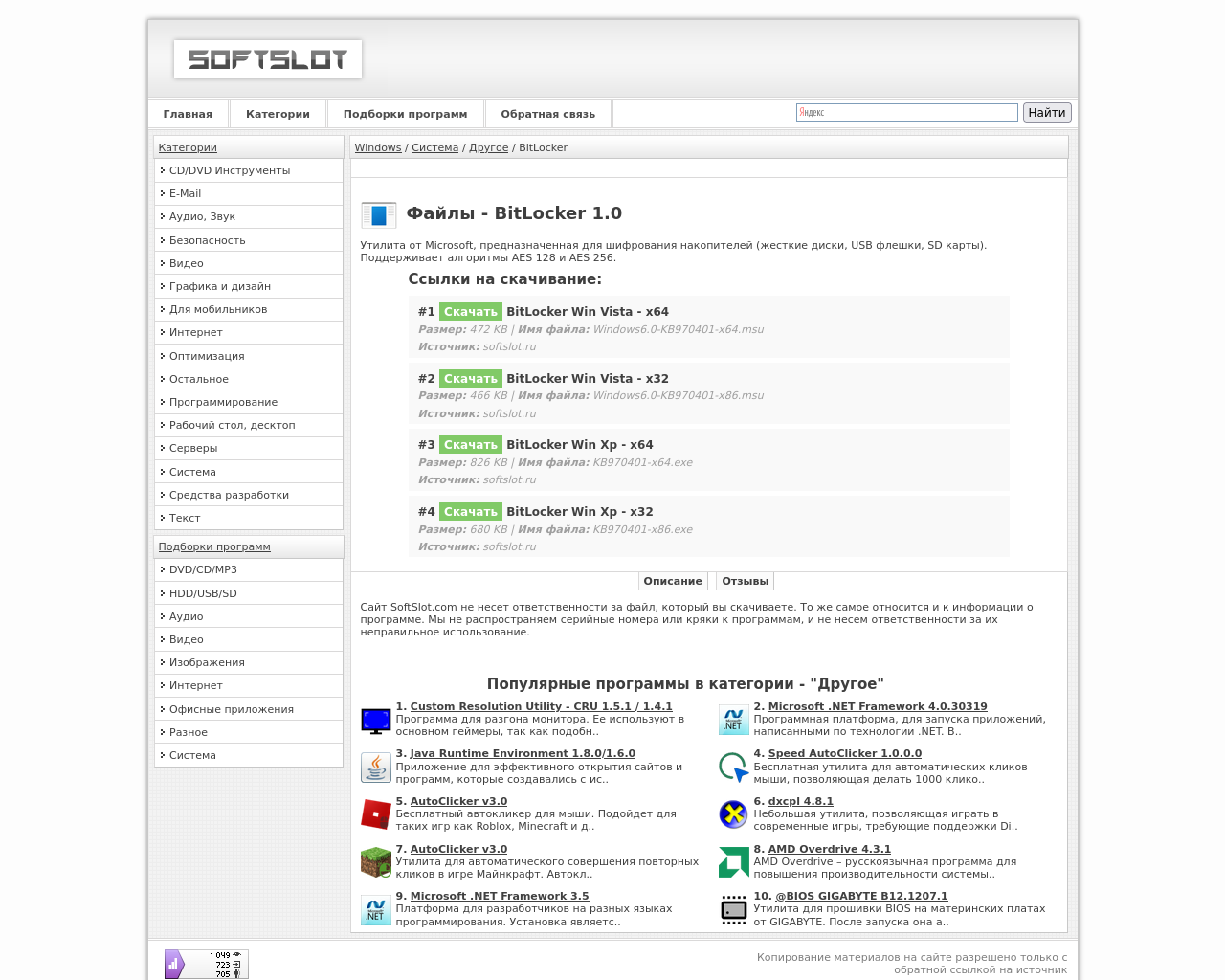The image size is (1225, 980).
Task: Open Microsoft .NET Framework 4.0.30319 link
Action: tap(878, 707)
